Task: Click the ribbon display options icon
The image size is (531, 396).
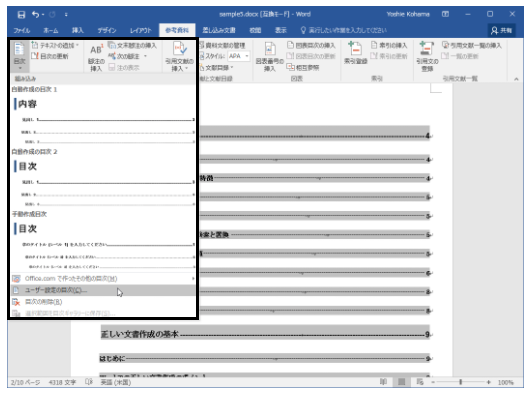Action: (x=445, y=14)
